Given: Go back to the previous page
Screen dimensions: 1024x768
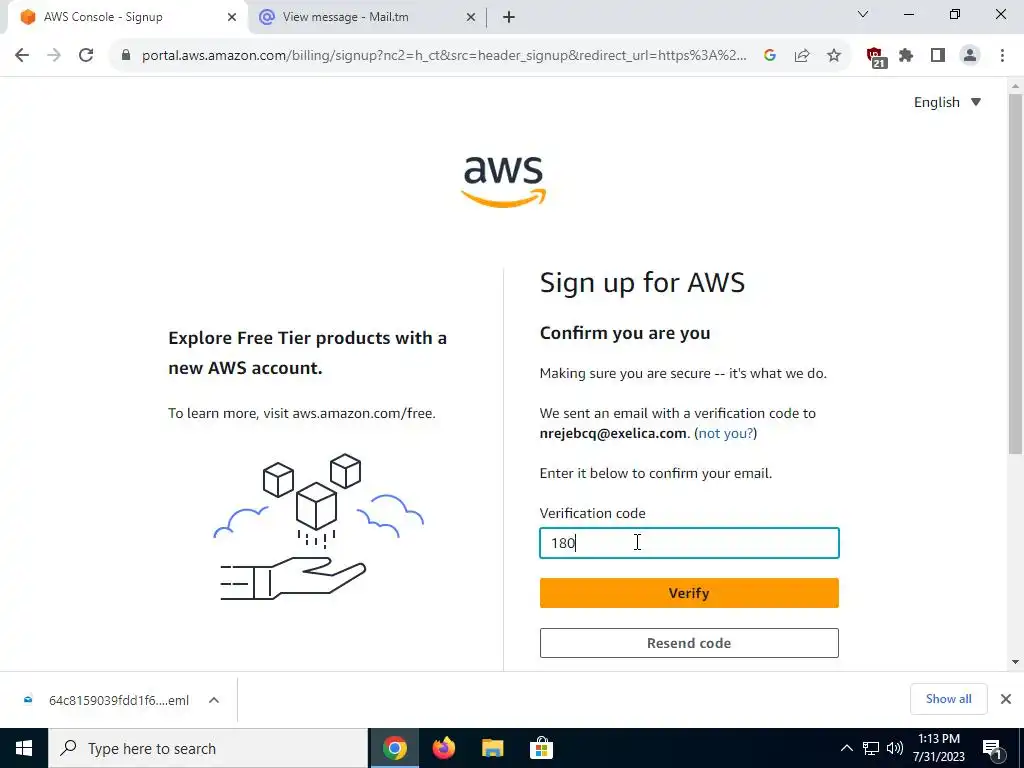Looking at the screenshot, I should pyautogui.click(x=22, y=56).
